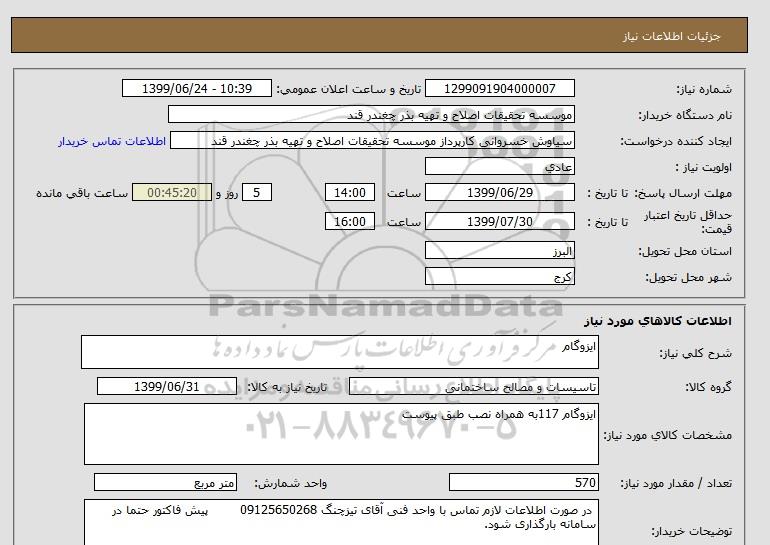This screenshot has width=770, height=545.
Task: Click the label شهر محل تحویل
Action: (x=688, y=277)
